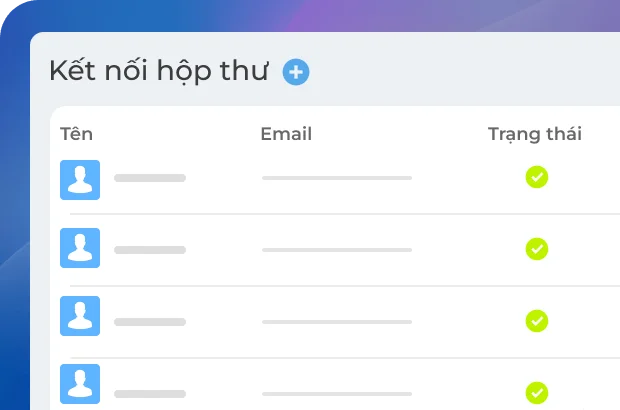Select the first row user avatar icon
The width and height of the screenshot is (620, 410).
pos(80,180)
